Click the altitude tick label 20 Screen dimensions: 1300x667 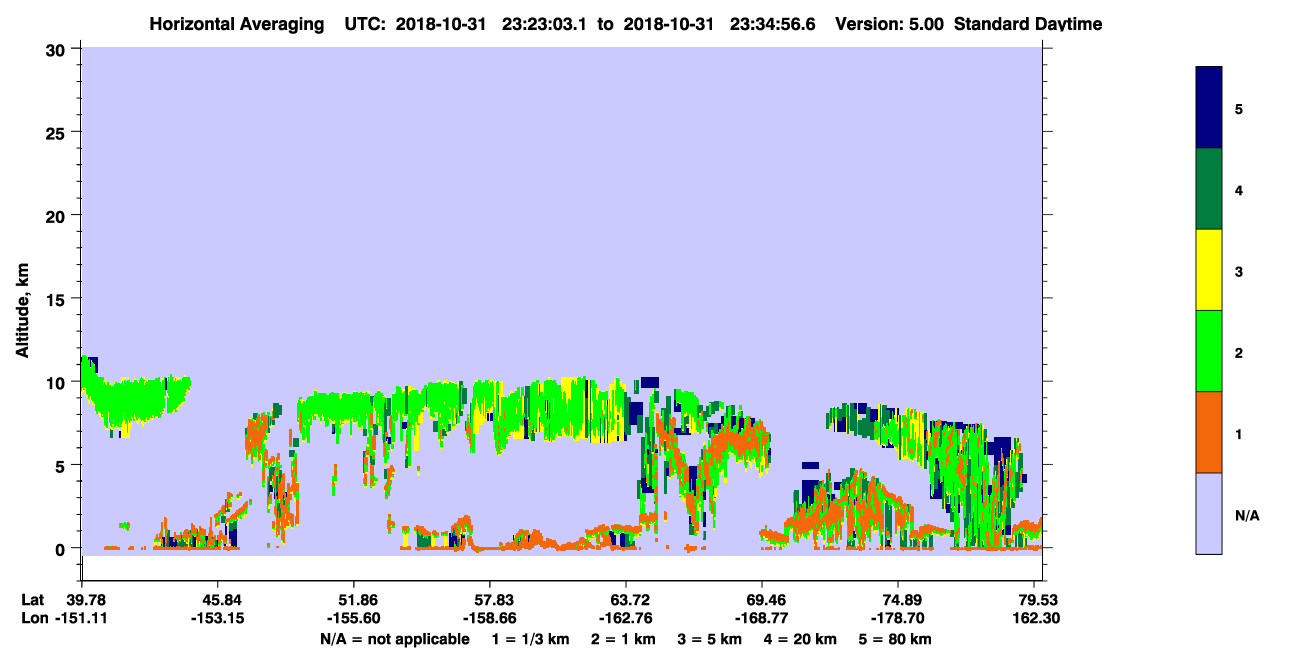pos(58,215)
